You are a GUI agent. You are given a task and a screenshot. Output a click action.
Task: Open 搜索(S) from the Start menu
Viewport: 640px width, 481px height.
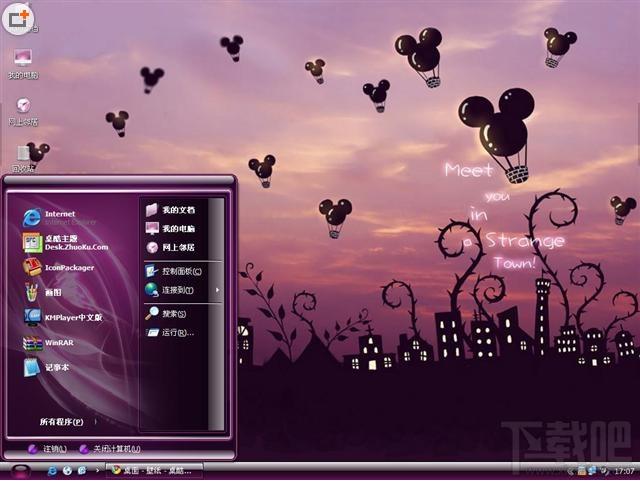click(166, 314)
